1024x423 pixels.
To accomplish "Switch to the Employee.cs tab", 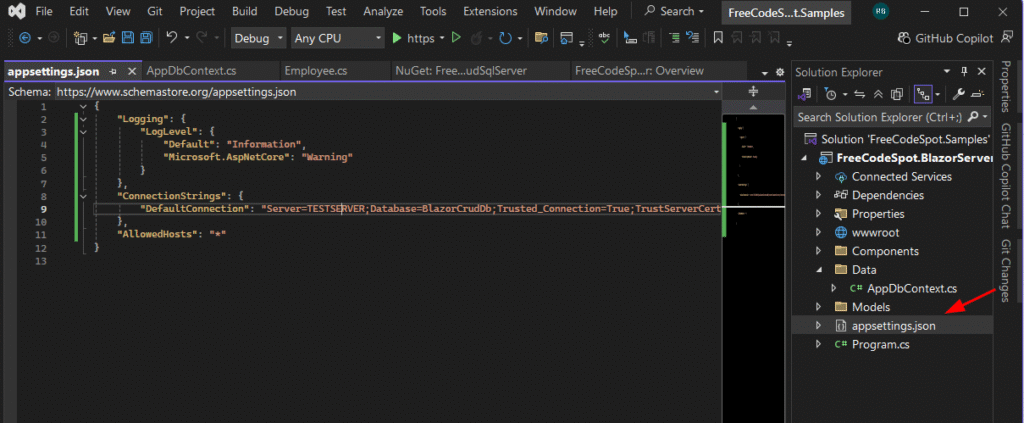I will pyautogui.click(x=316, y=70).
